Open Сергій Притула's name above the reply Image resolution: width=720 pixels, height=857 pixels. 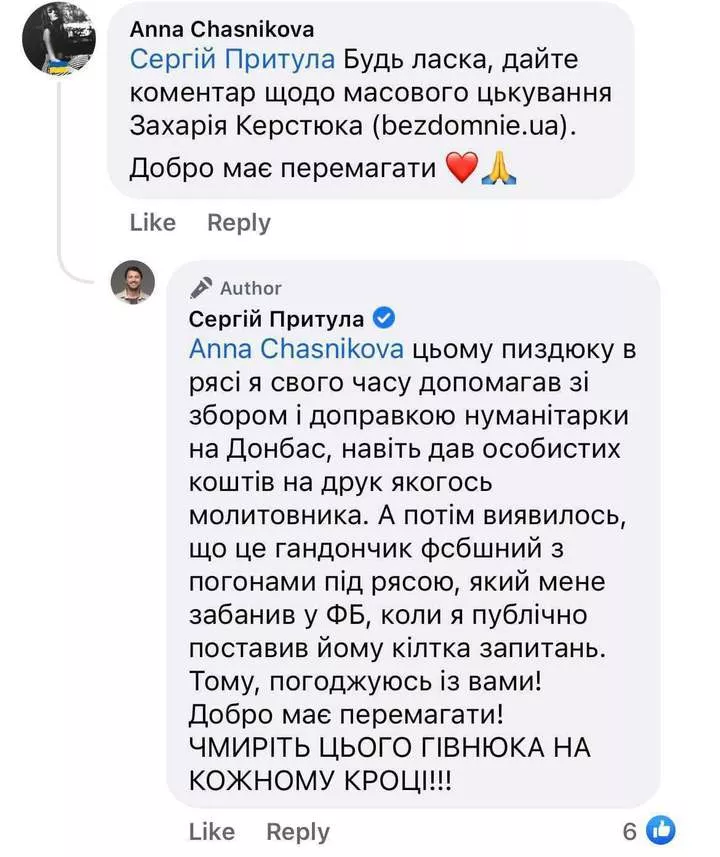(276, 318)
